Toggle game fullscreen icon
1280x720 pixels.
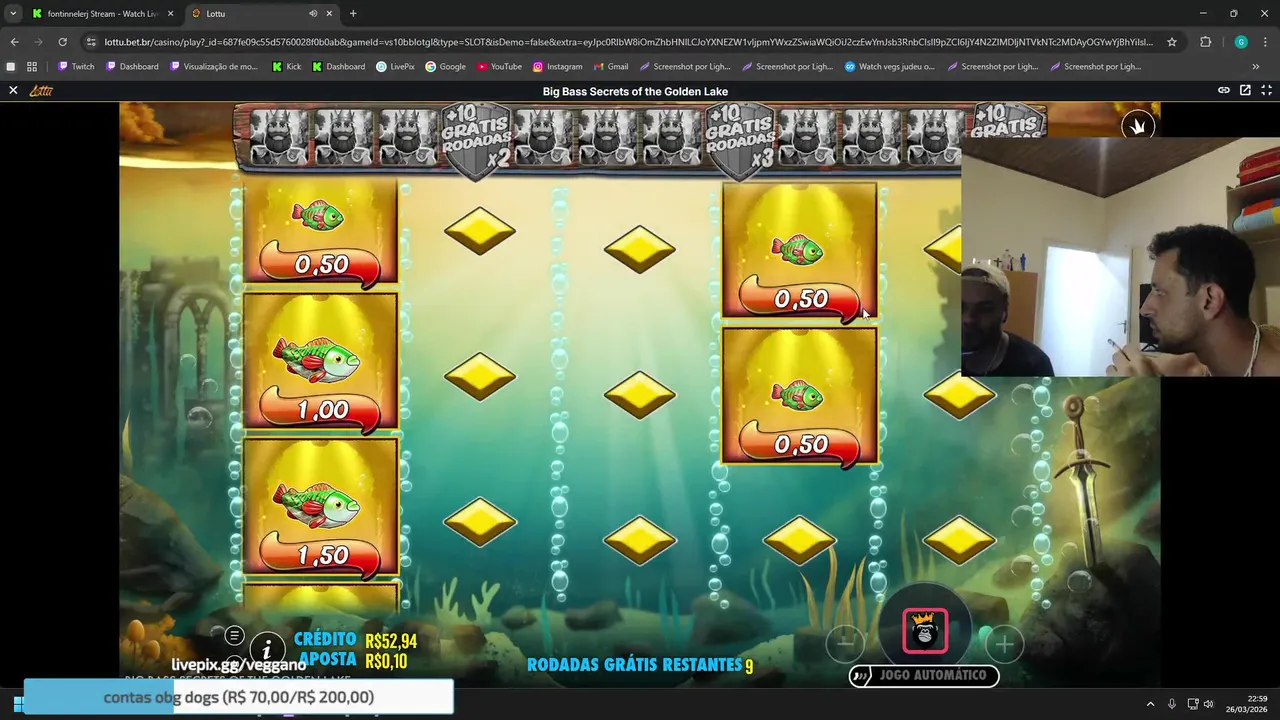(x=1266, y=90)
